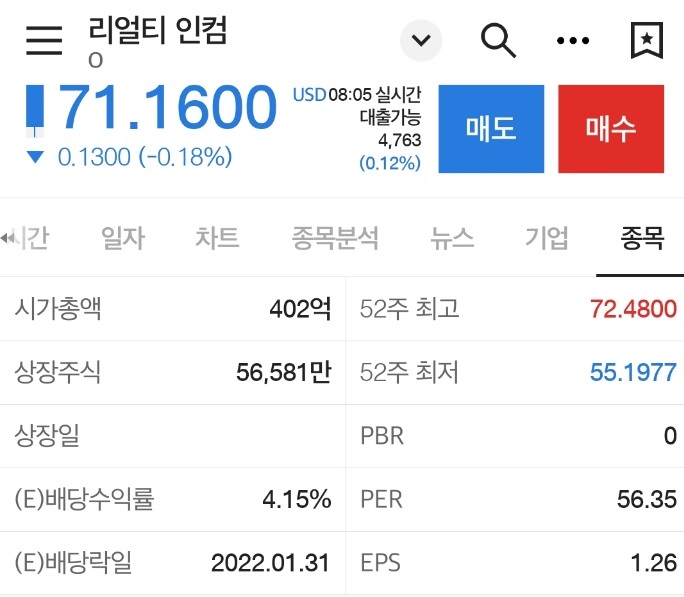Click the 대출가능 4,763 text
This screenshot has width=684, height=597.
[391, 129]
